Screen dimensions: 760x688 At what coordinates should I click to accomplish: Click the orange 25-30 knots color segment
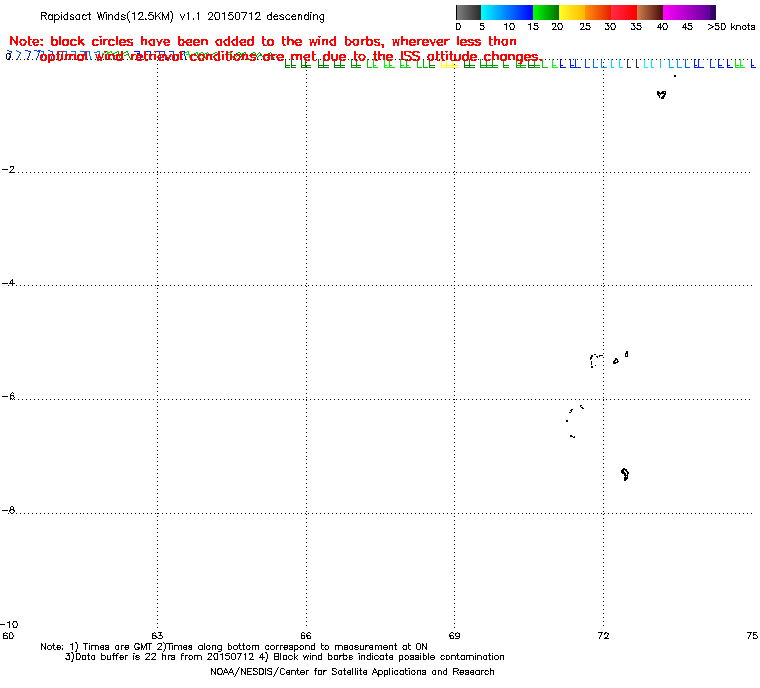click(598, 12)
